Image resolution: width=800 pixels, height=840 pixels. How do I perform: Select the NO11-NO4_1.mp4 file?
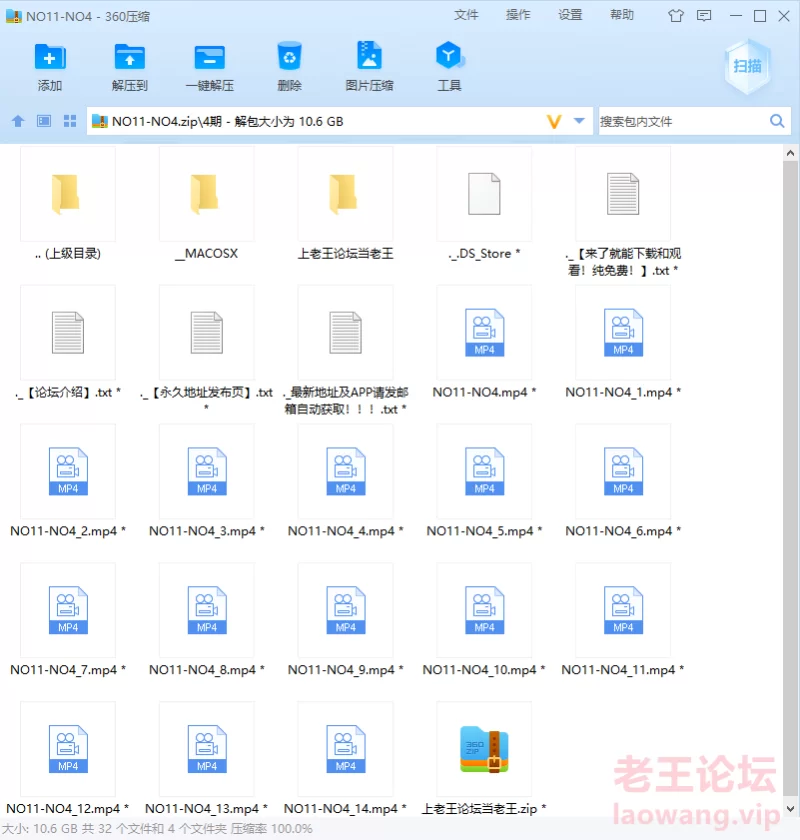pos(623,342)
